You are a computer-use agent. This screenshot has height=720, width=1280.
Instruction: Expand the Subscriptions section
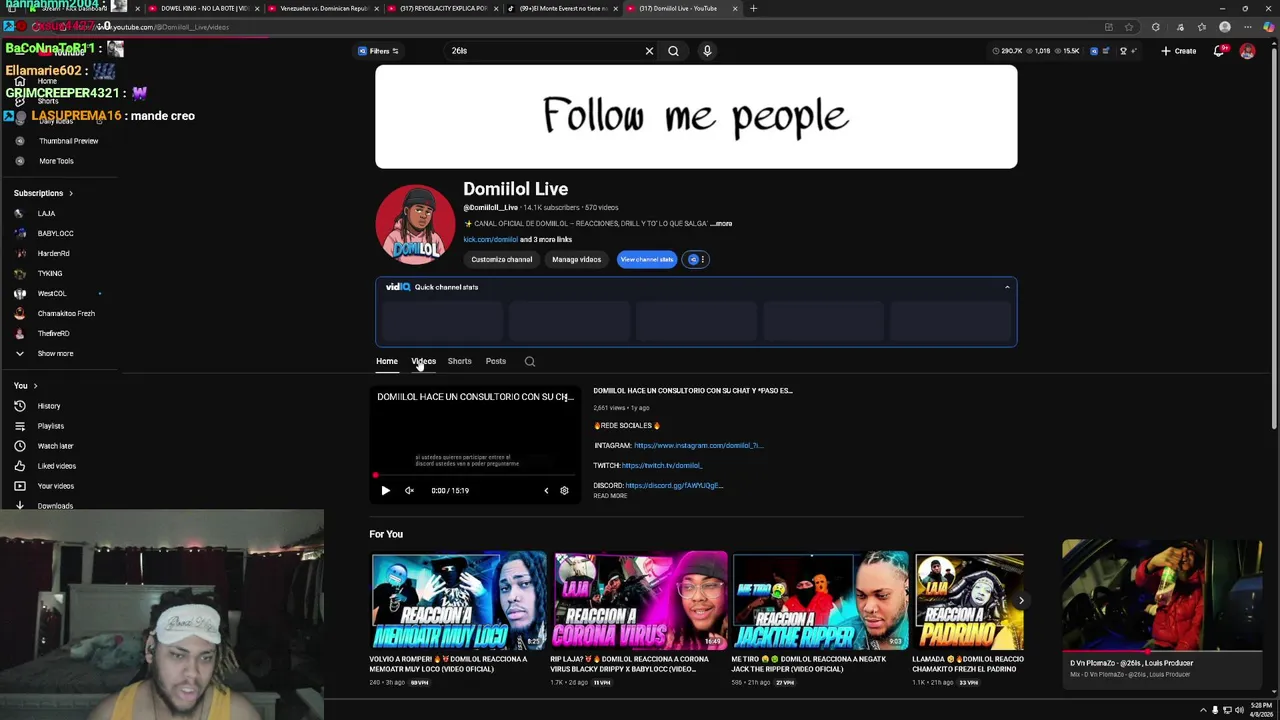point(43,193)
